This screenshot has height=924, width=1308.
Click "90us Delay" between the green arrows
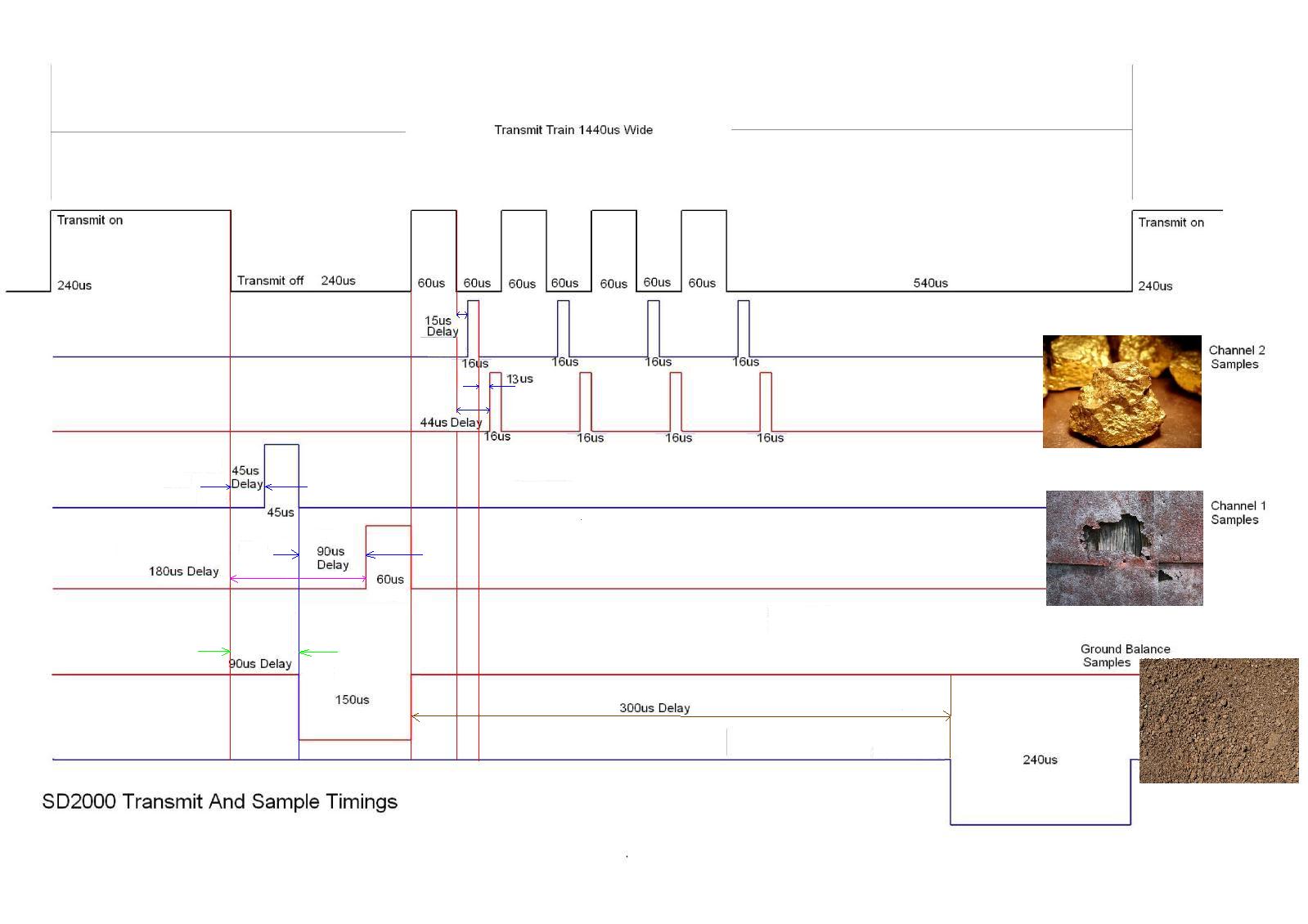(260, 664)
